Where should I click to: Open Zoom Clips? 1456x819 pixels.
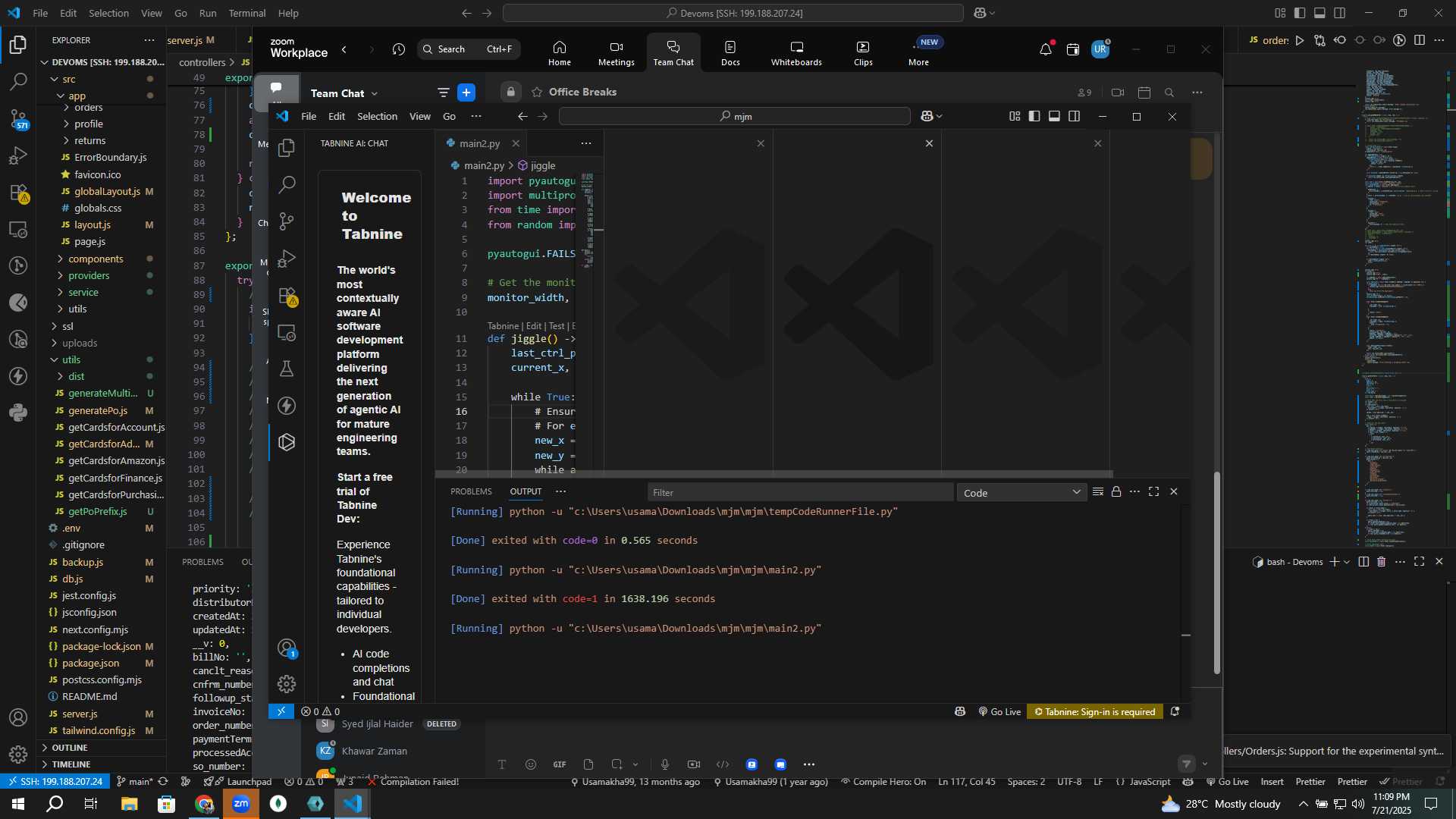click(x=863, y=53)
